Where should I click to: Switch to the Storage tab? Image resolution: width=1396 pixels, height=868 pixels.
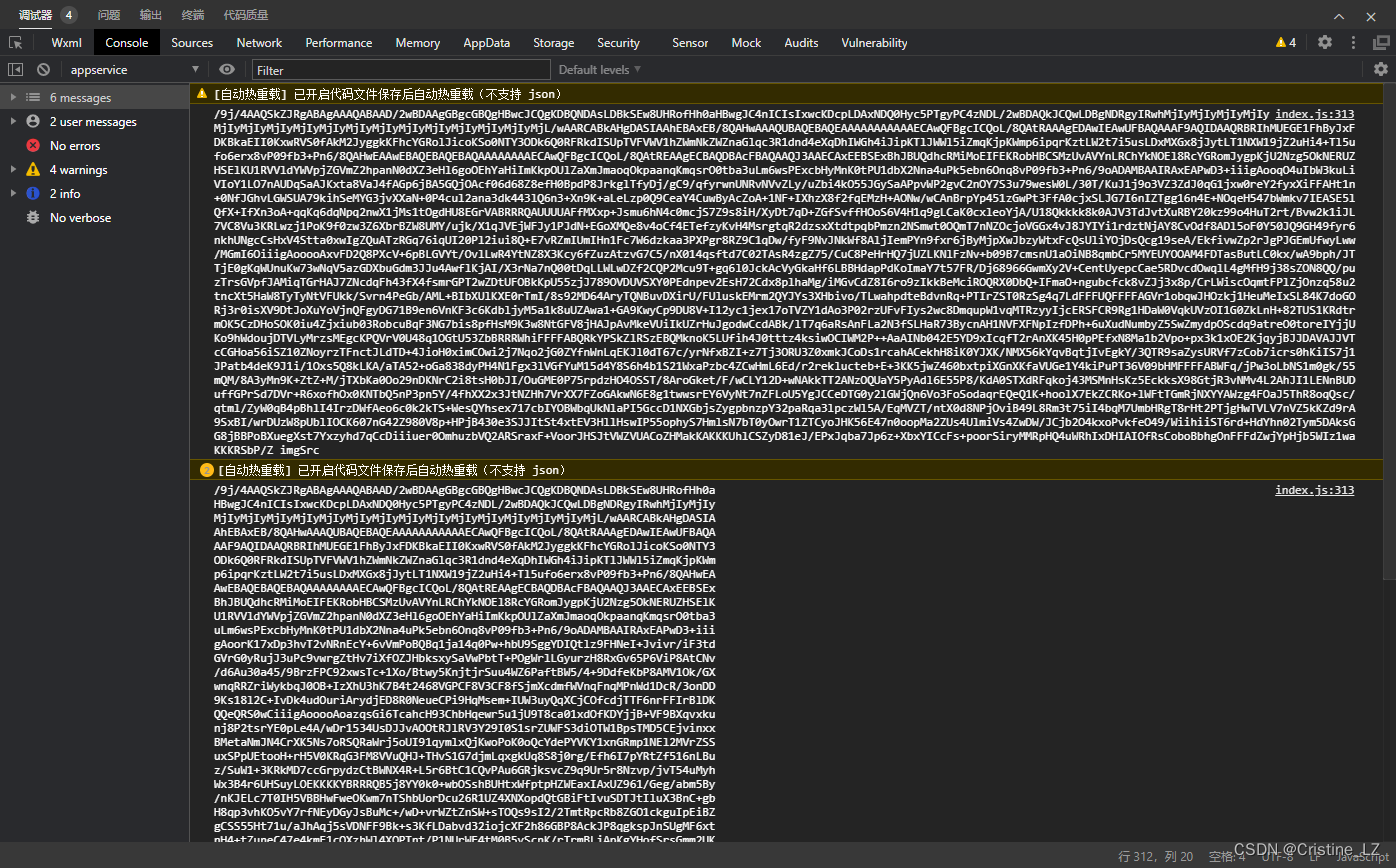pos(554,43)
